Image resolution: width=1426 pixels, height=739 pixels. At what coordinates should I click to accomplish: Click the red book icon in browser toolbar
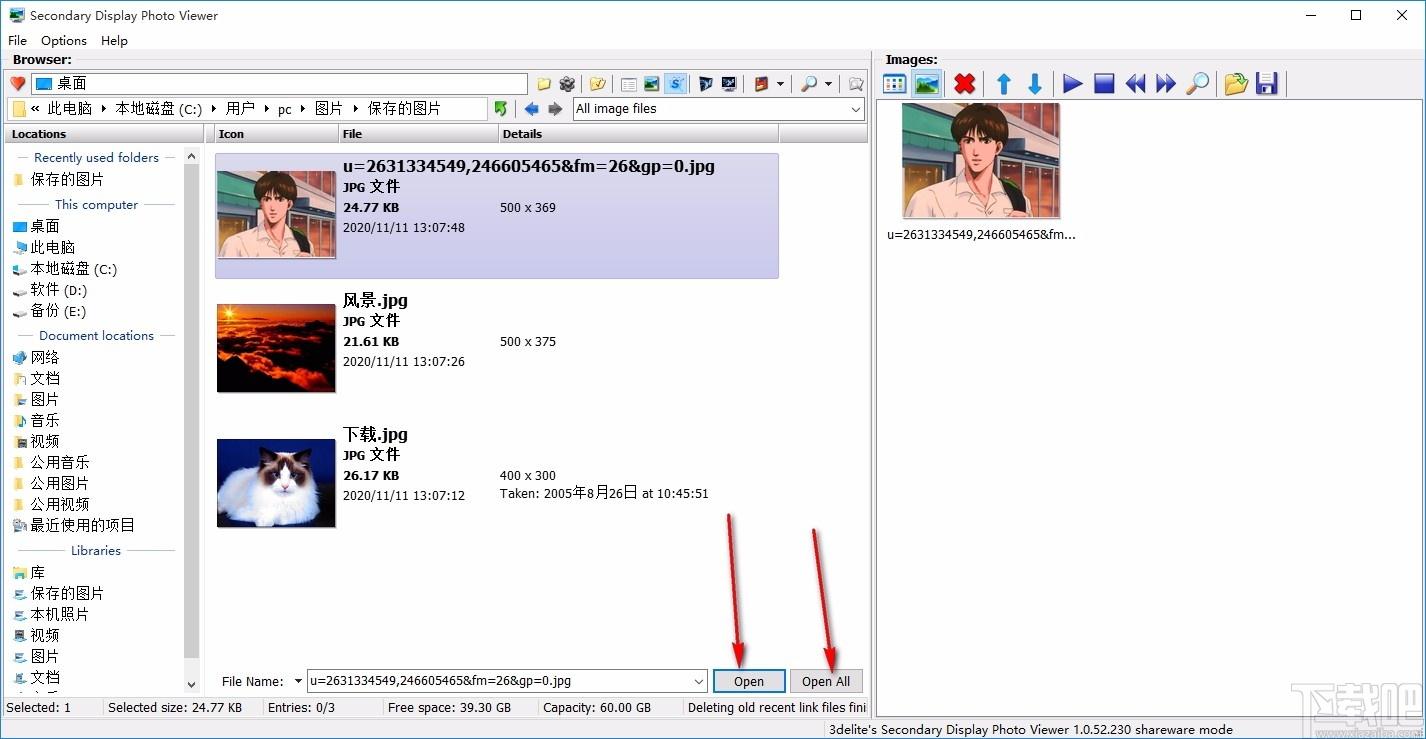coord(761,84)
